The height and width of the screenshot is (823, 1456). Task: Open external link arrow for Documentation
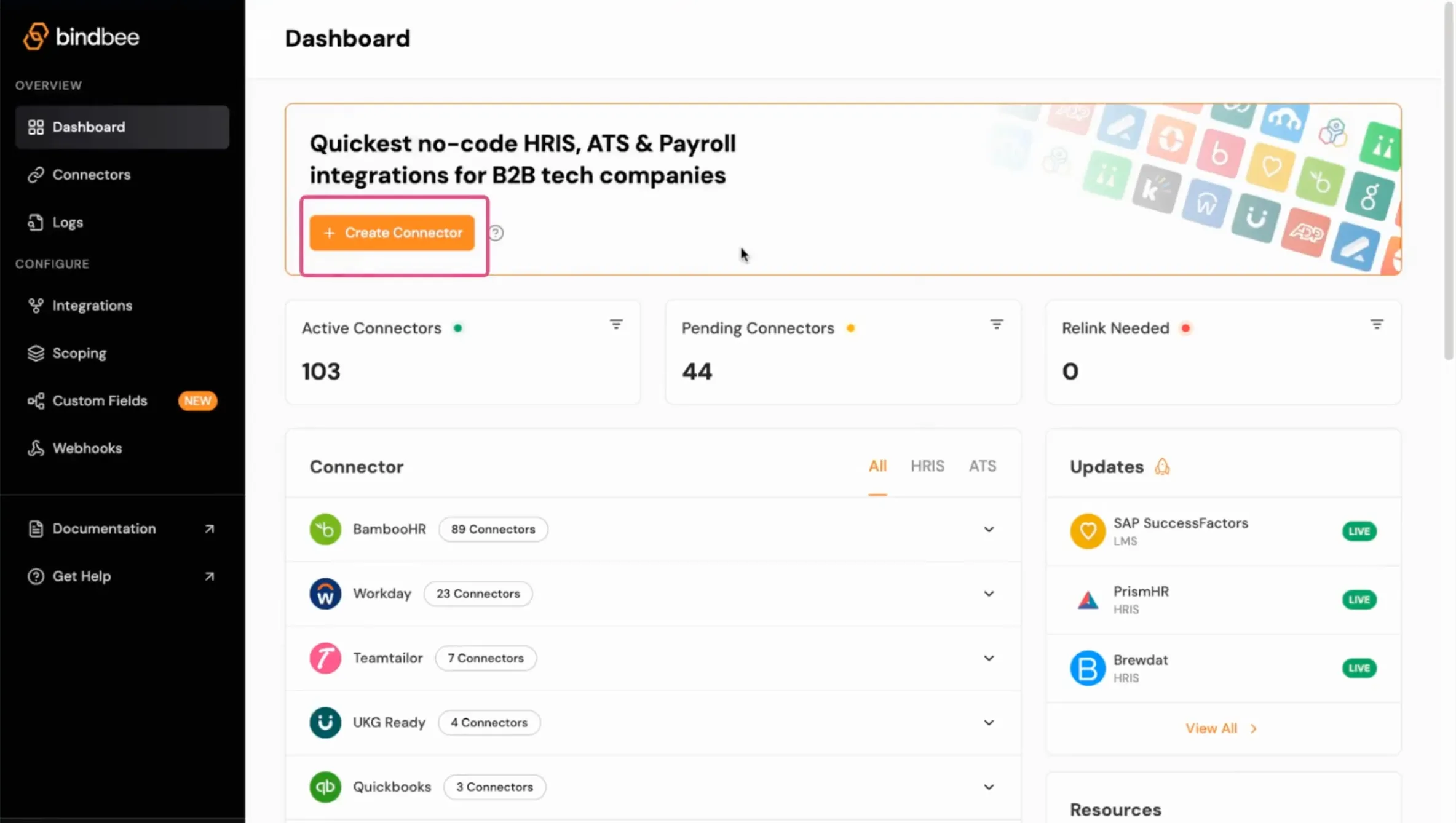point(210,529)
